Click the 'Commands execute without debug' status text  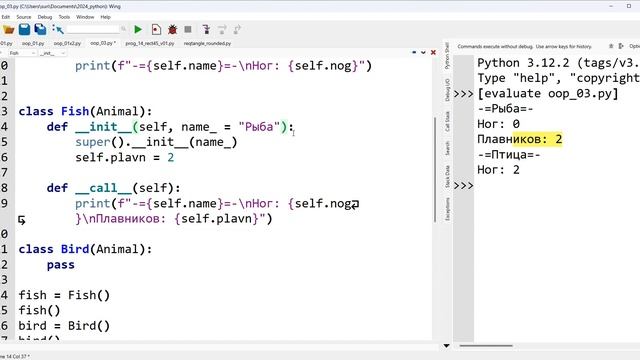[524, 47]
